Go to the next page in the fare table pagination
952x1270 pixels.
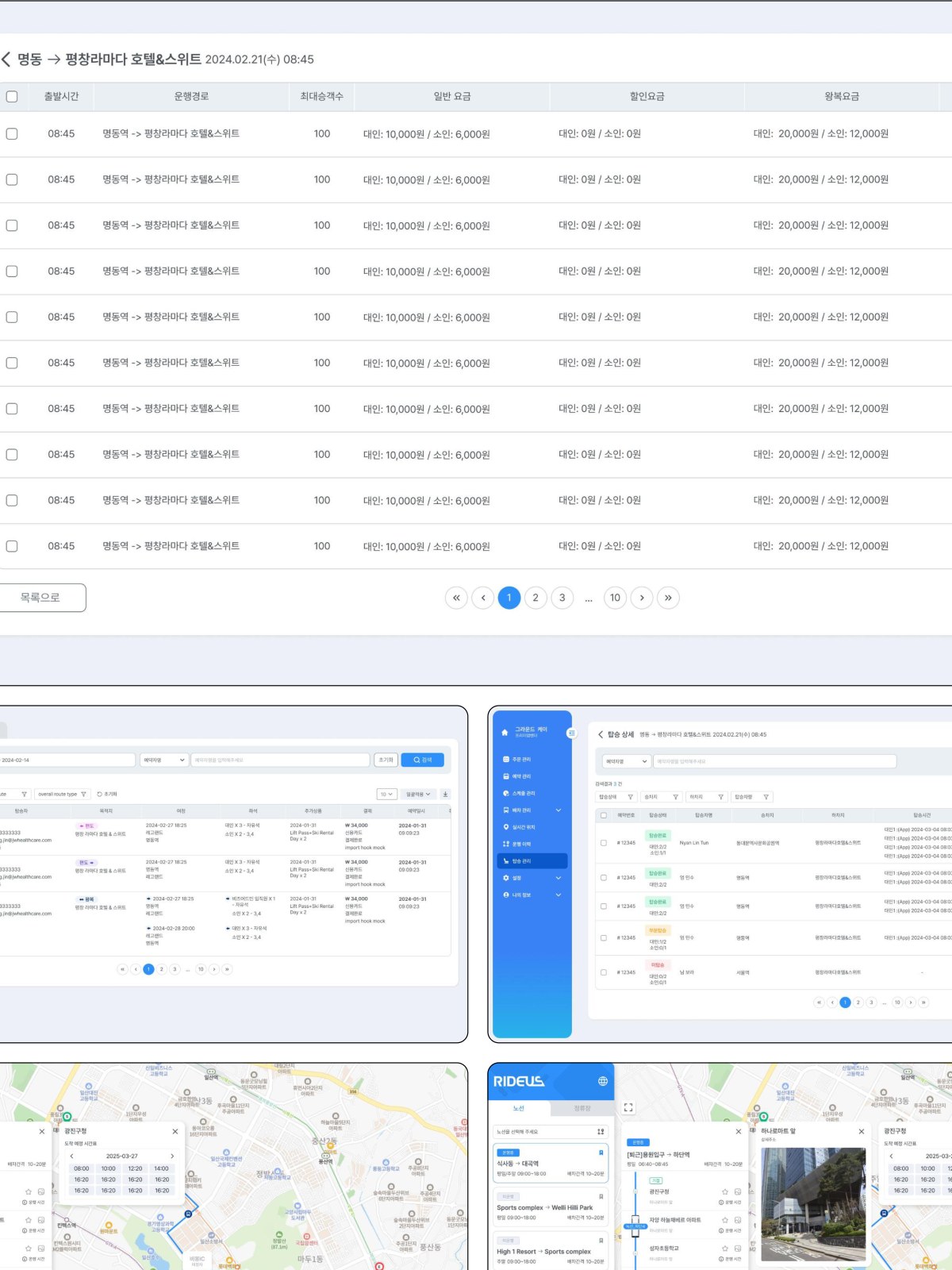point(642,598)
